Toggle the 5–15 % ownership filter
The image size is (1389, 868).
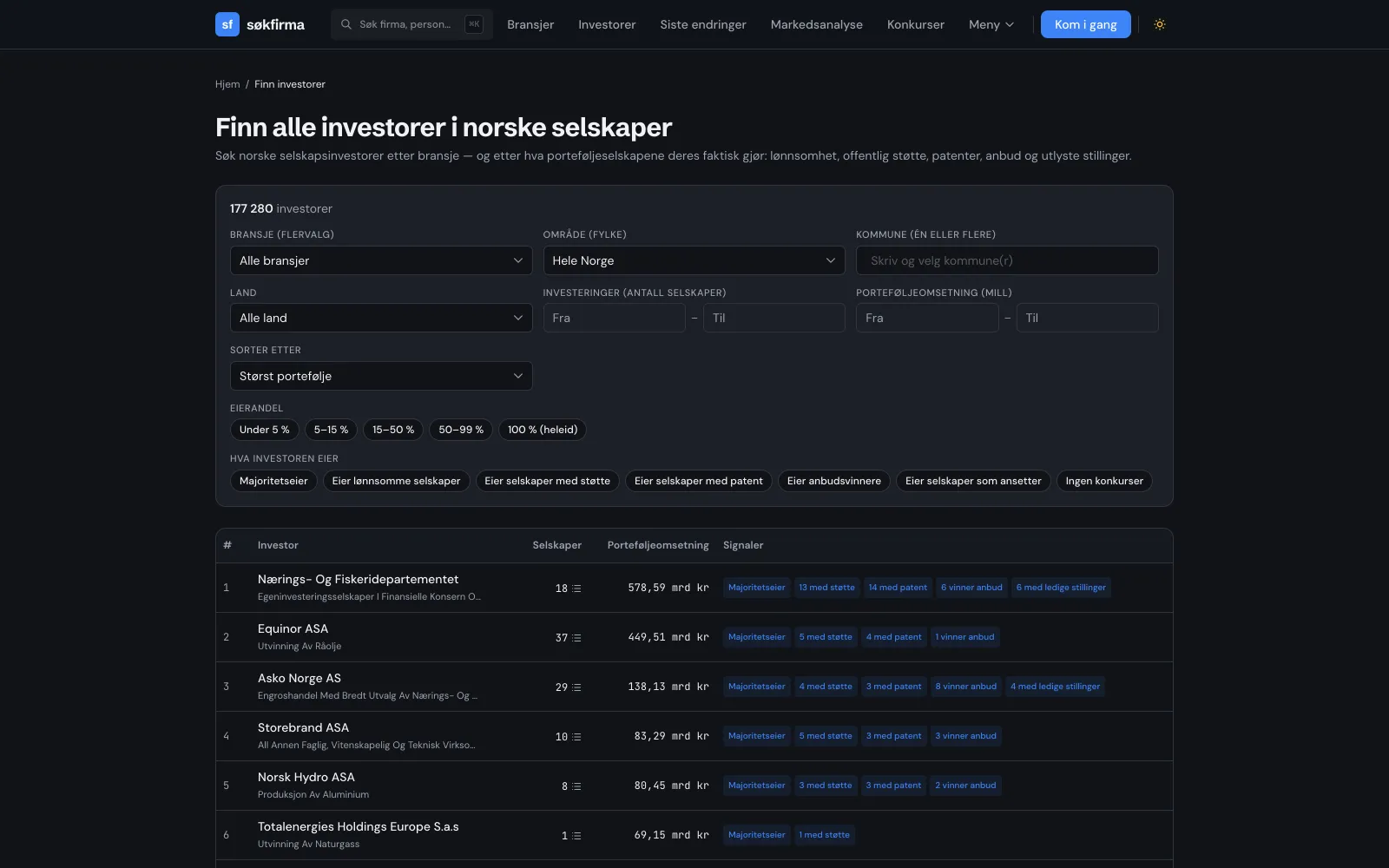331,430
